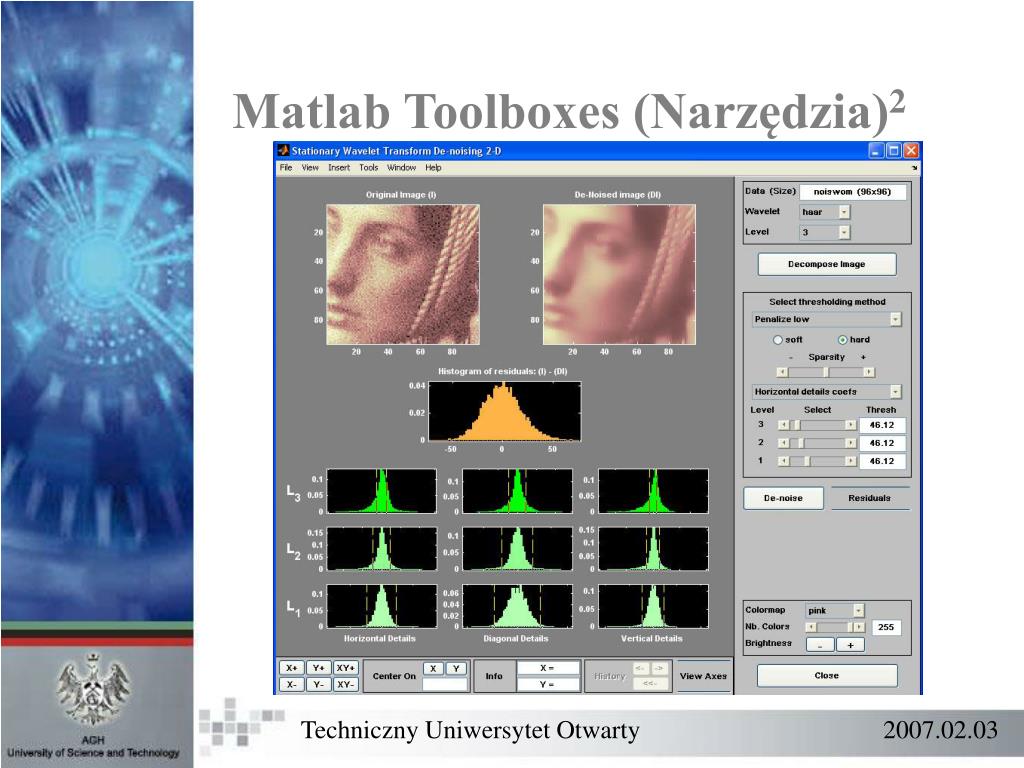The height and width of the screenshot is (768, 1024).
Task: Decrease brightness with the minus button
Action: point(820,645)
